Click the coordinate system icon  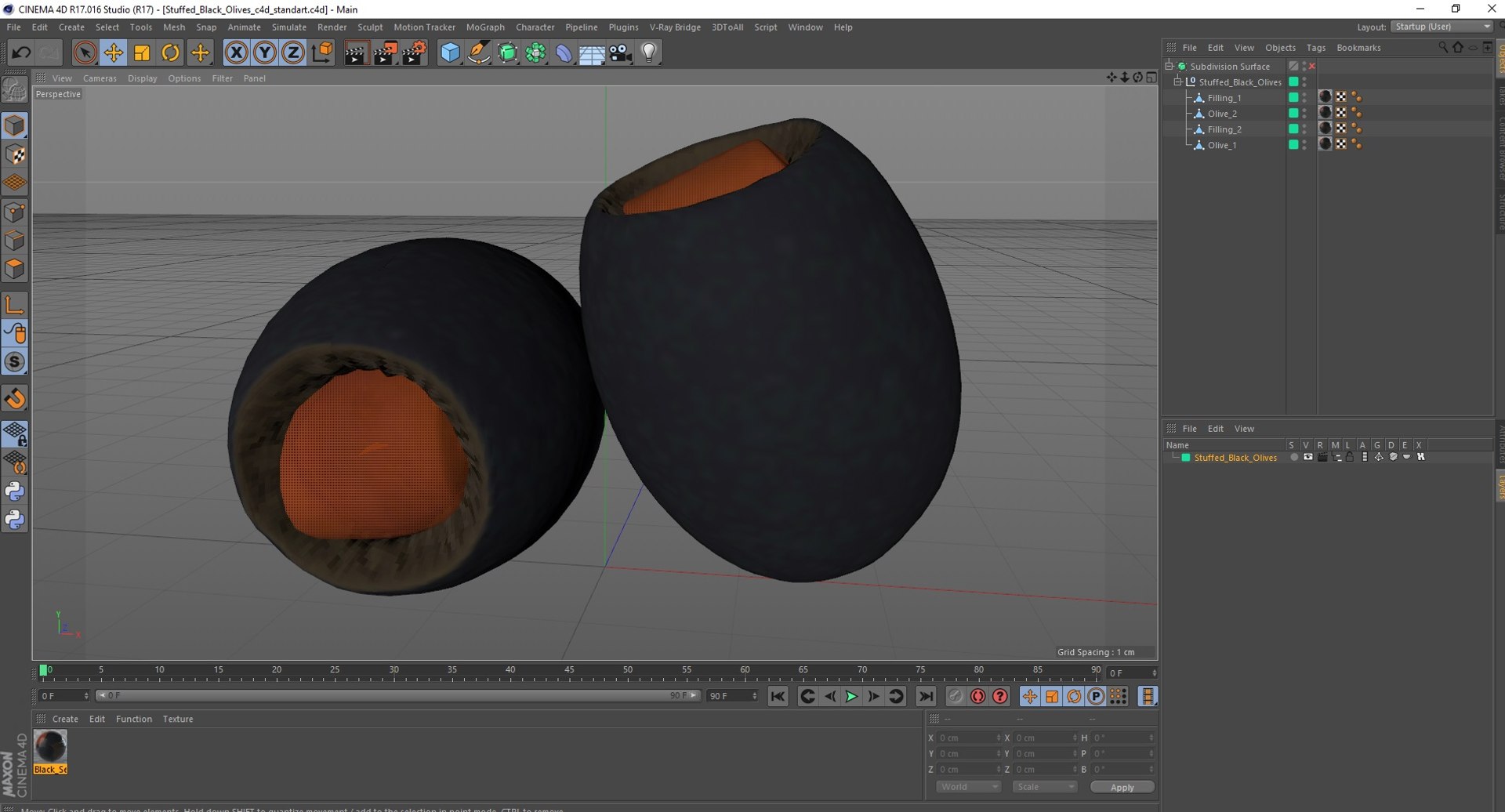click(322, 53)
